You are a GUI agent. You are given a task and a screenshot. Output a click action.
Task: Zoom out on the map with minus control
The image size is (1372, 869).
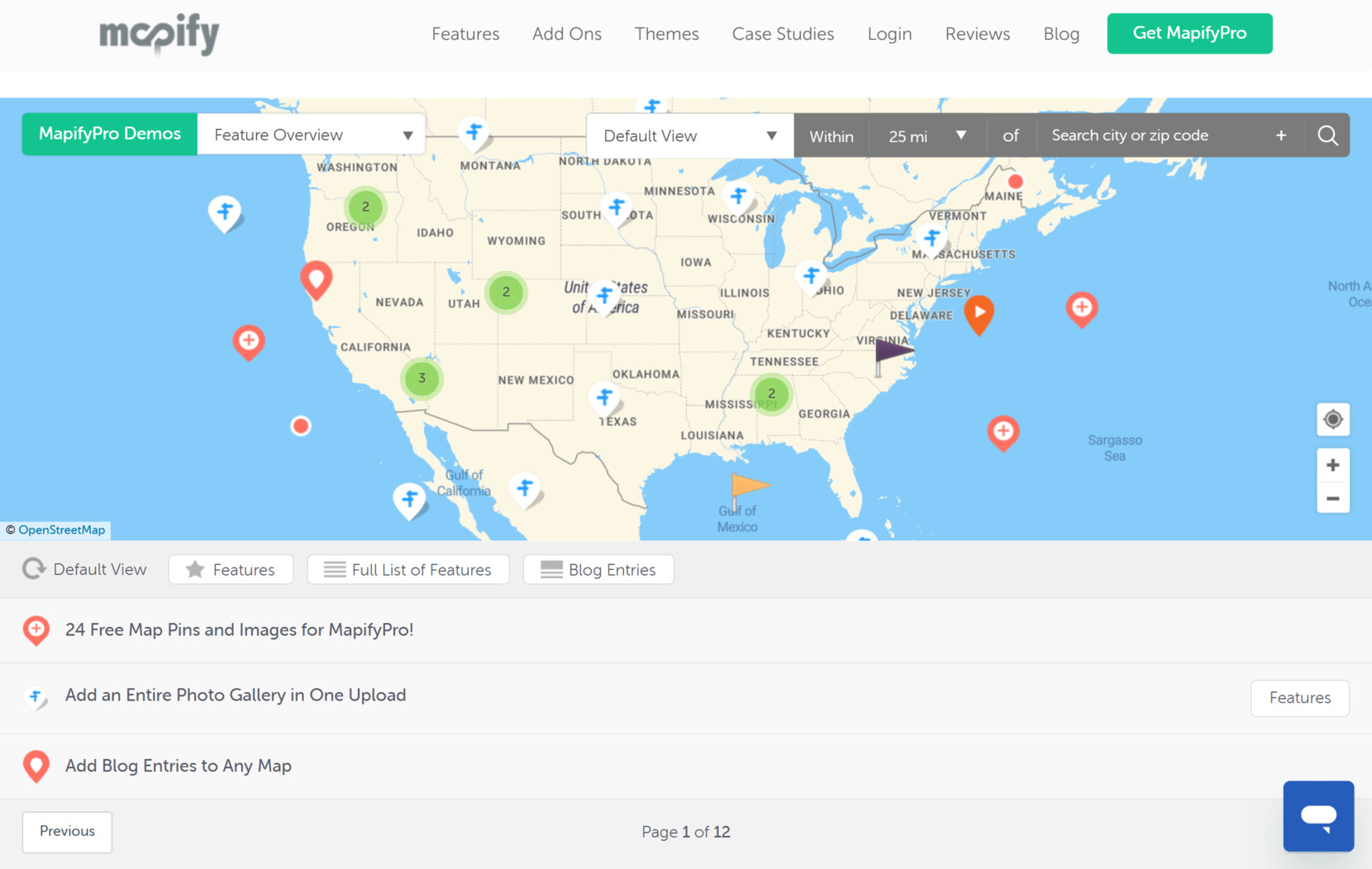click(1333, 498)
